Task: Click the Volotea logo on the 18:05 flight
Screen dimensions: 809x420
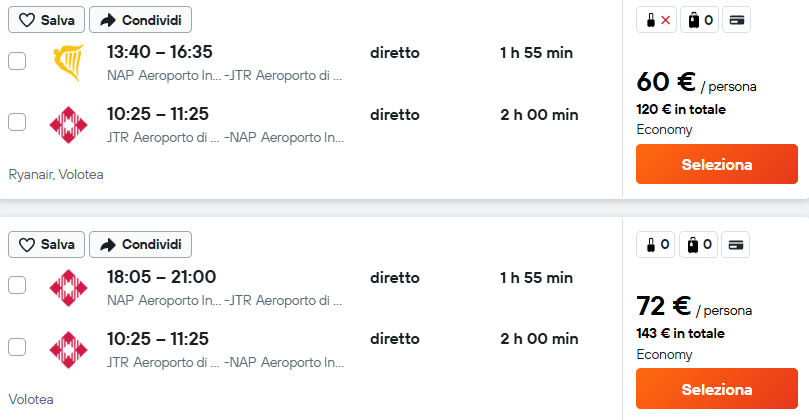Action: tap(68, 288)
